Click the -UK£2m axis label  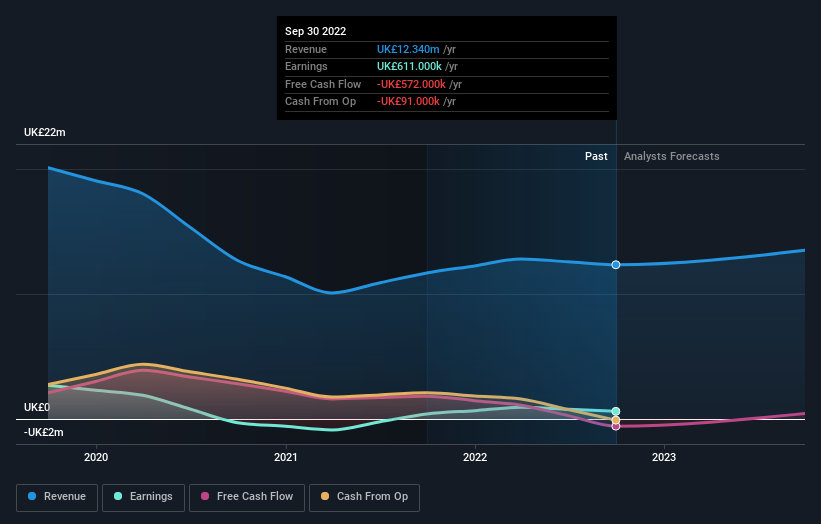(x=43, y=432)
